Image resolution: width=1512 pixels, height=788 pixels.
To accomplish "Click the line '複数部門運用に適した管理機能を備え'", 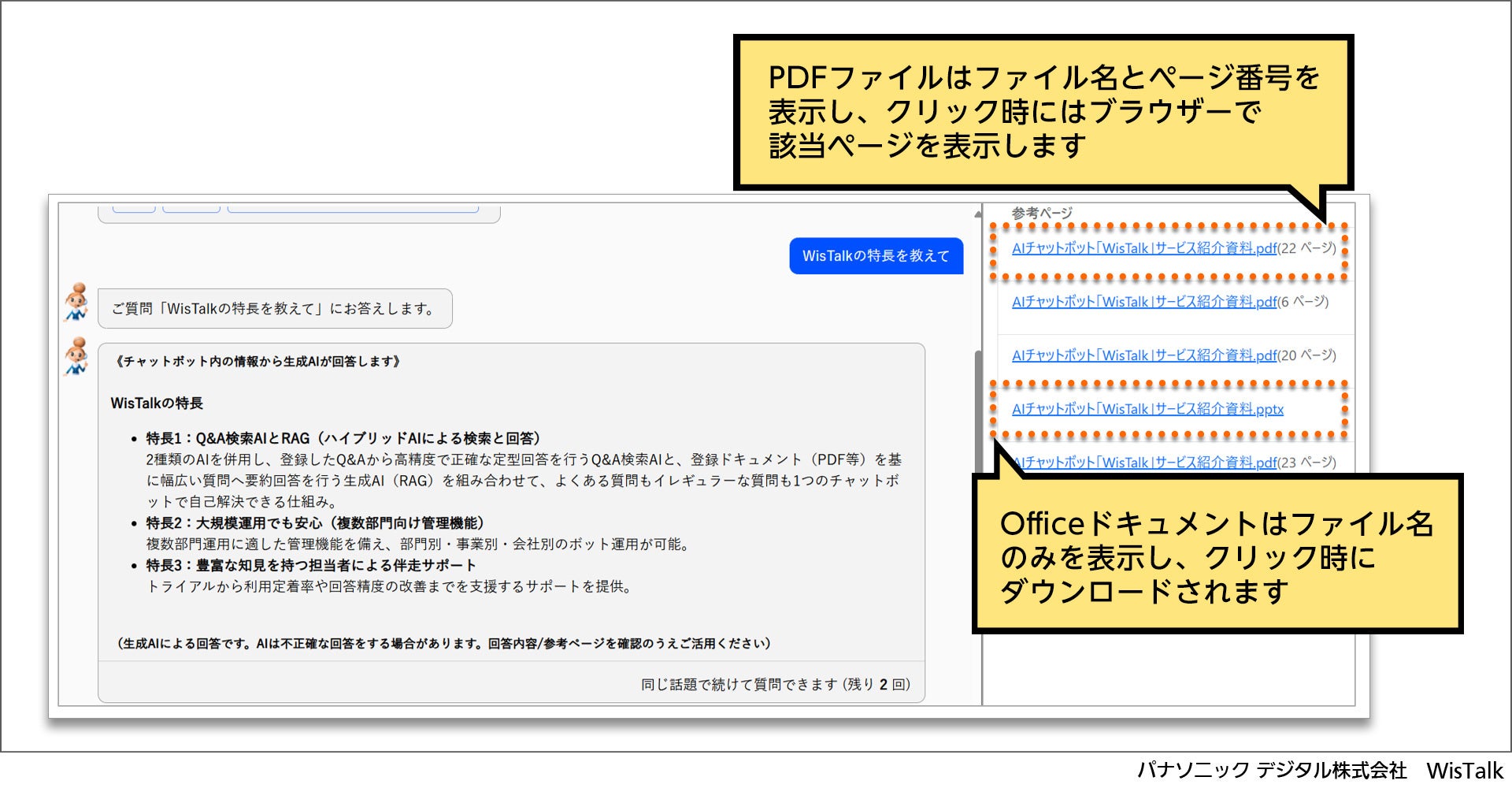I will coord(420,545).
